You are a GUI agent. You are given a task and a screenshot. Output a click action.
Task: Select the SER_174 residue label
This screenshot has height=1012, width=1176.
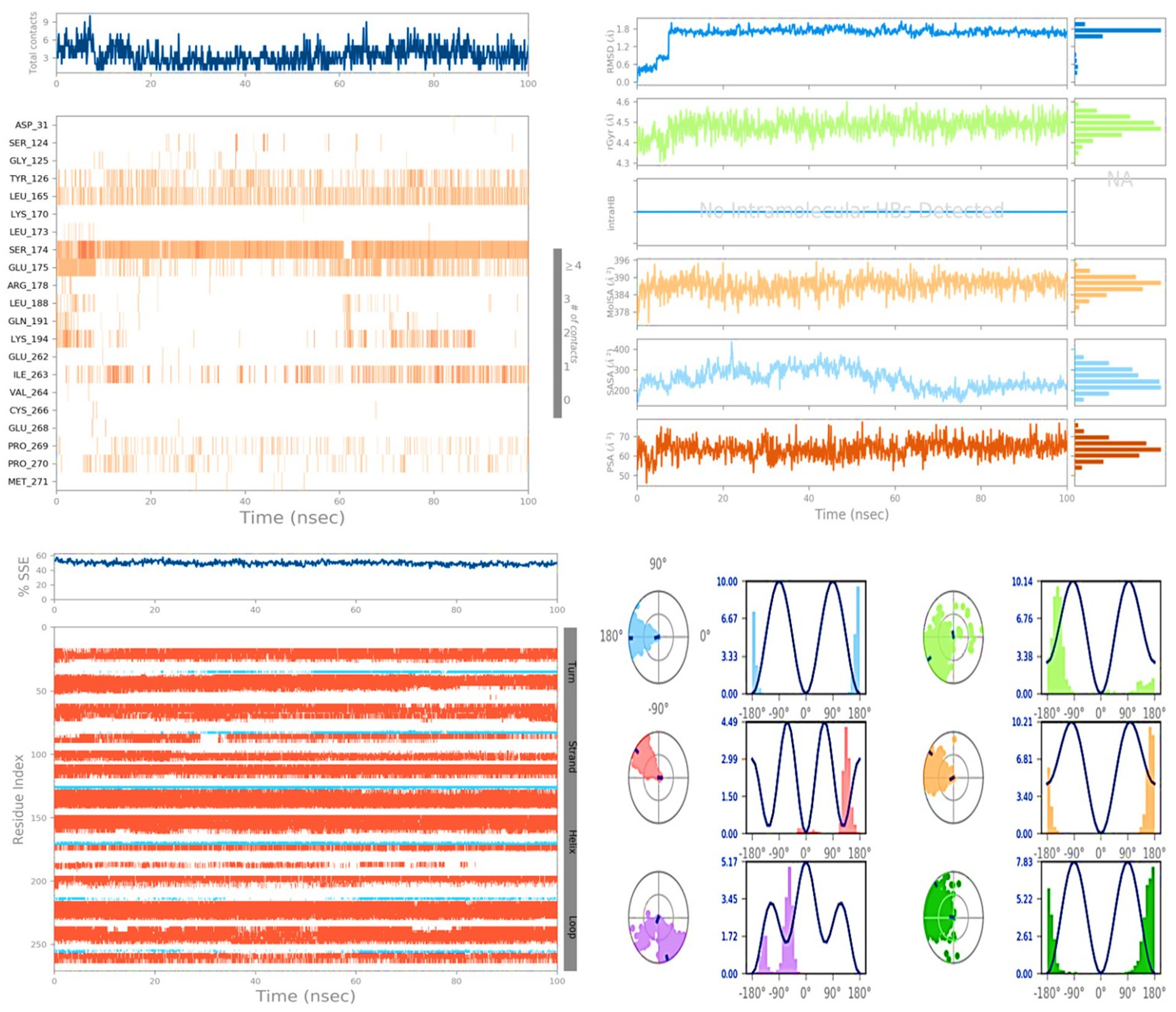(28, 250)
